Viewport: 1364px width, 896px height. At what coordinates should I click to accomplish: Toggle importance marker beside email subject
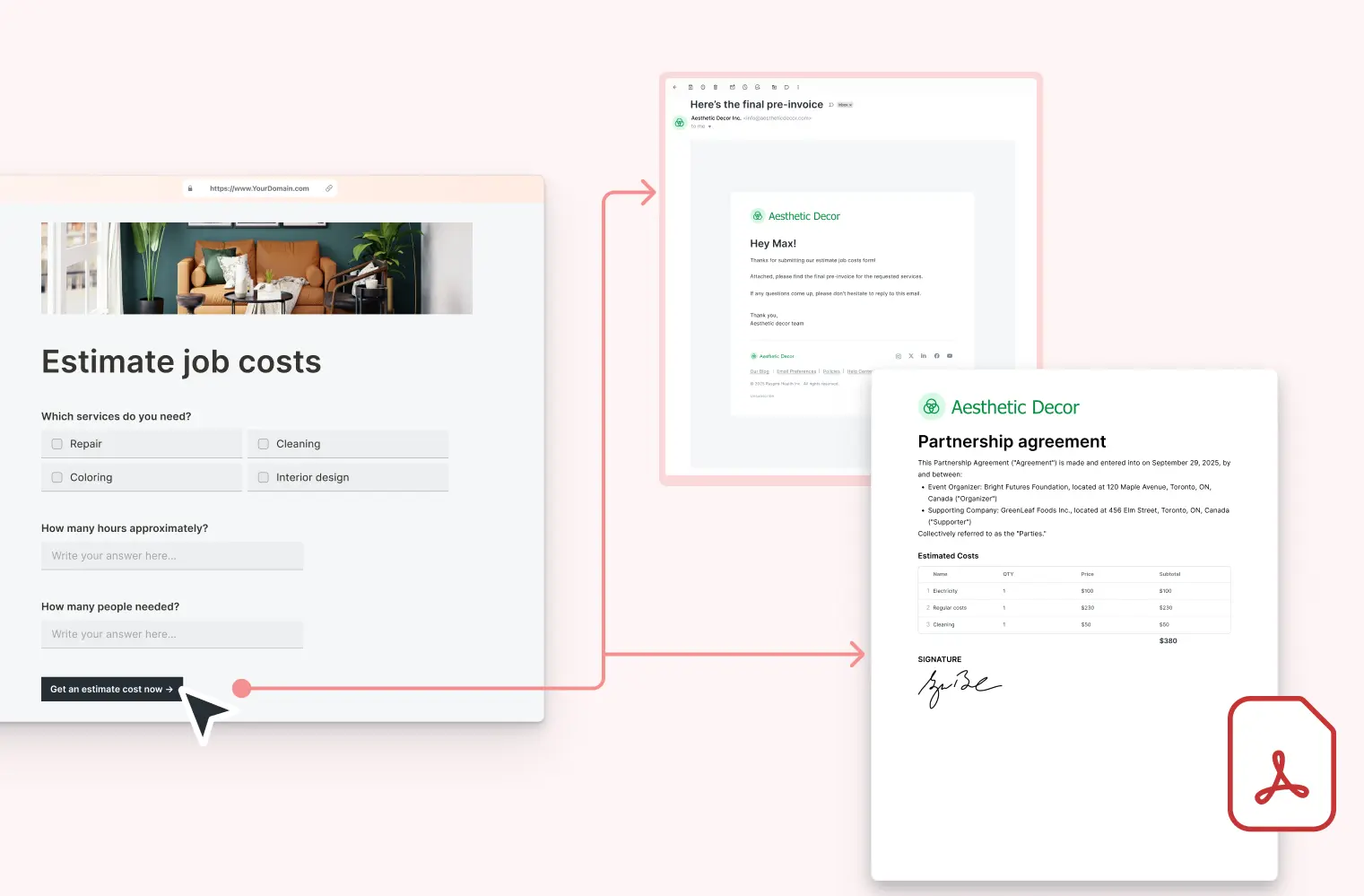point(831,105)
